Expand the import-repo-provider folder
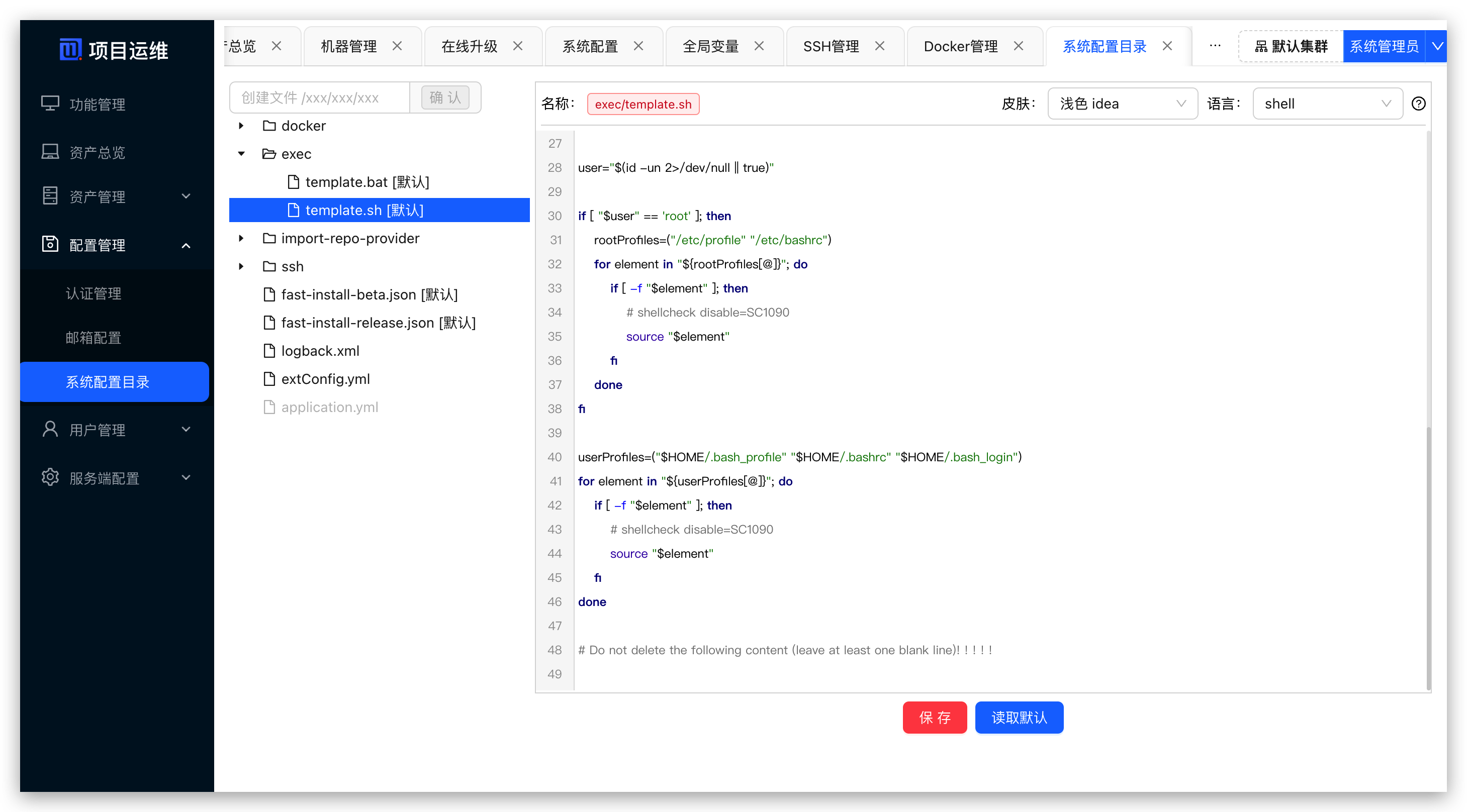This screenshot has height=812, width=1467. tap(241, 238)
